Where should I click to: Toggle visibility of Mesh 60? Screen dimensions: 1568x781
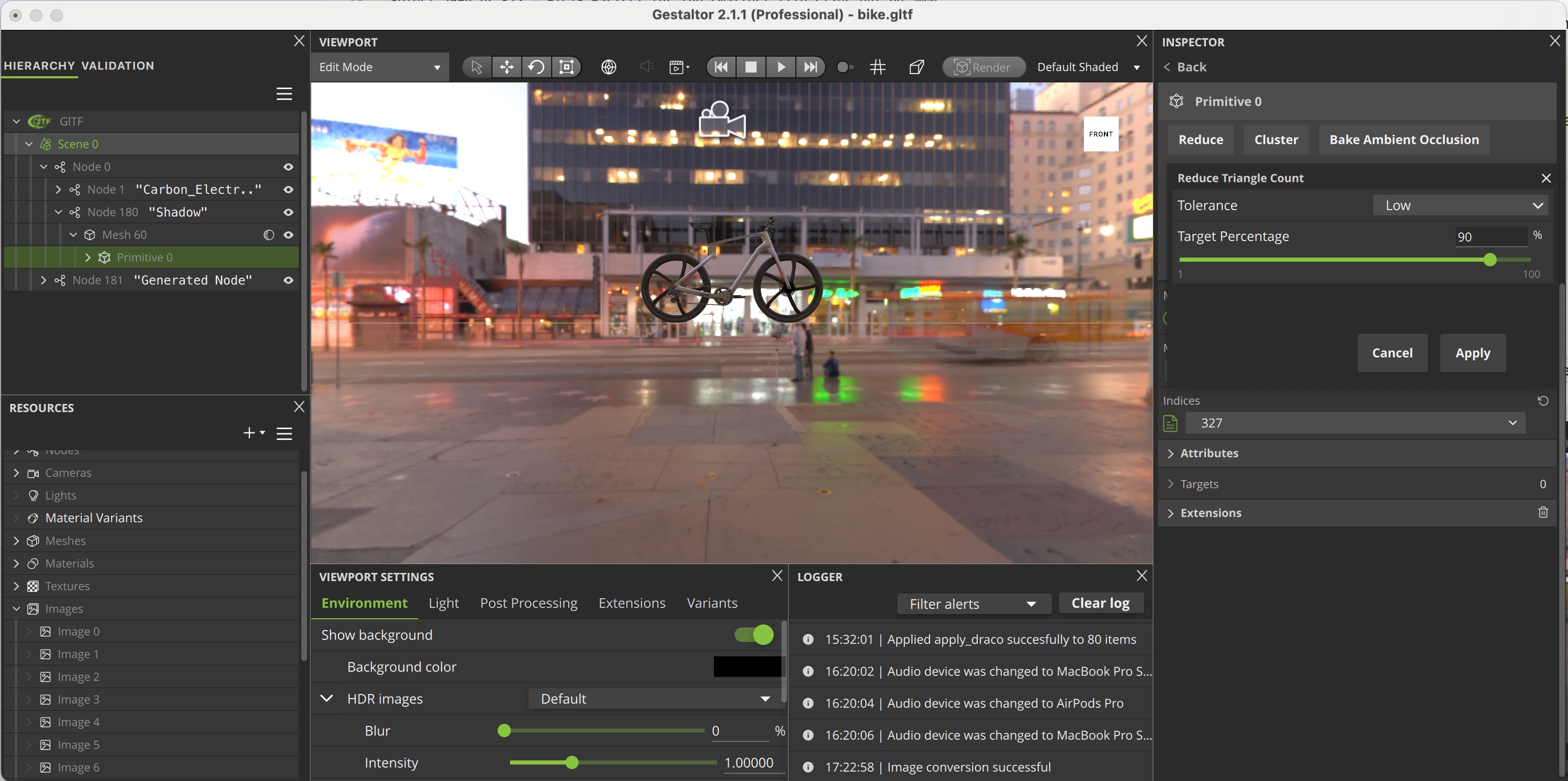288,235
